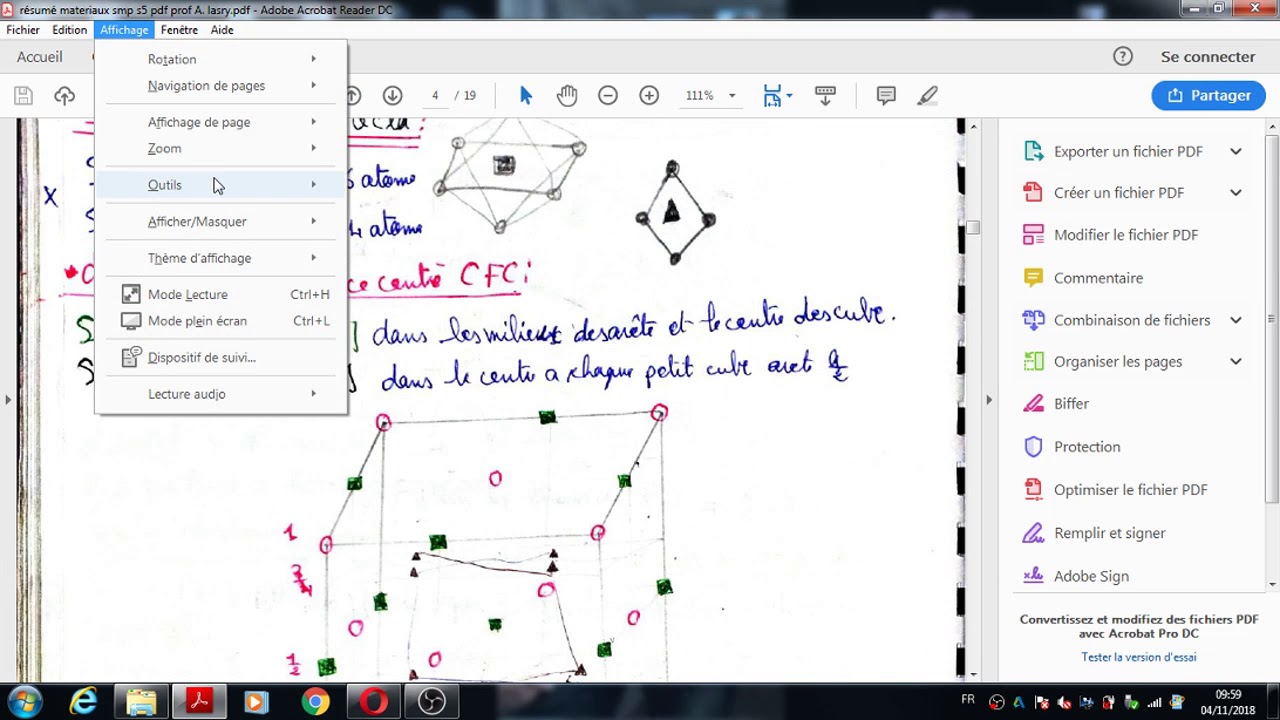
Task: Expand the Exporter un fichier PDF chevron
Action: (x=1236, y=151)
